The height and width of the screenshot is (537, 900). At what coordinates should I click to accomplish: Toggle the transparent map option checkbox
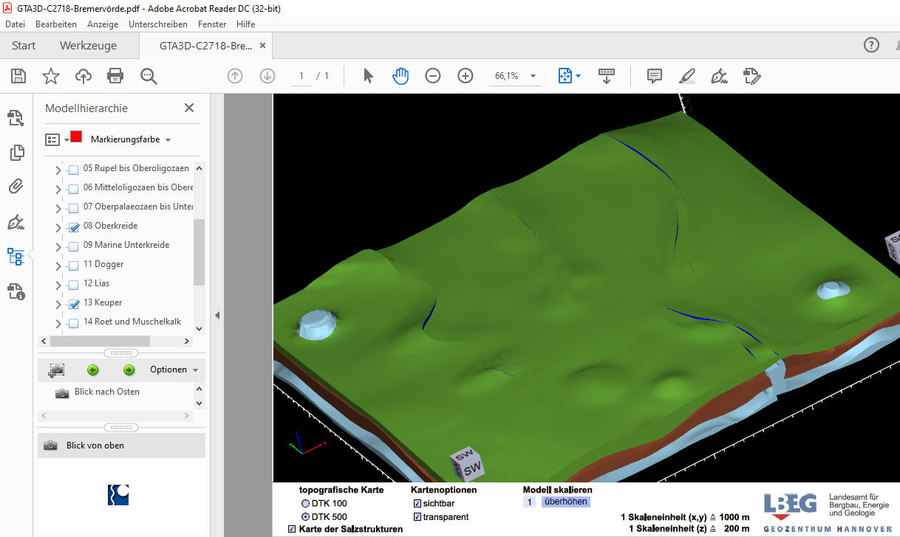click(x=417, y=517)
